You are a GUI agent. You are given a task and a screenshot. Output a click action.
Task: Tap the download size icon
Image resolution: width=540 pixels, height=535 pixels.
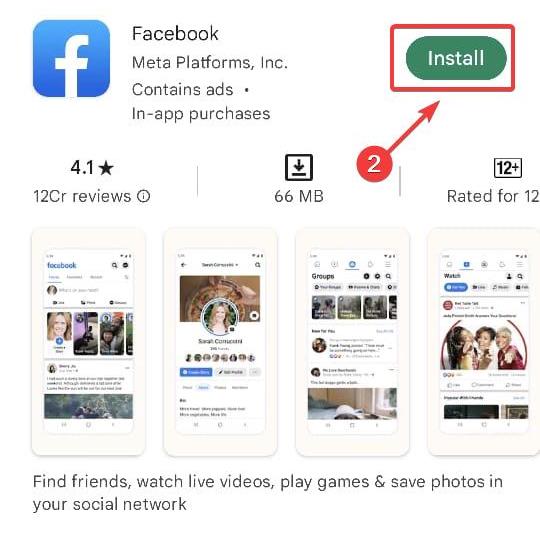point(299,167)
